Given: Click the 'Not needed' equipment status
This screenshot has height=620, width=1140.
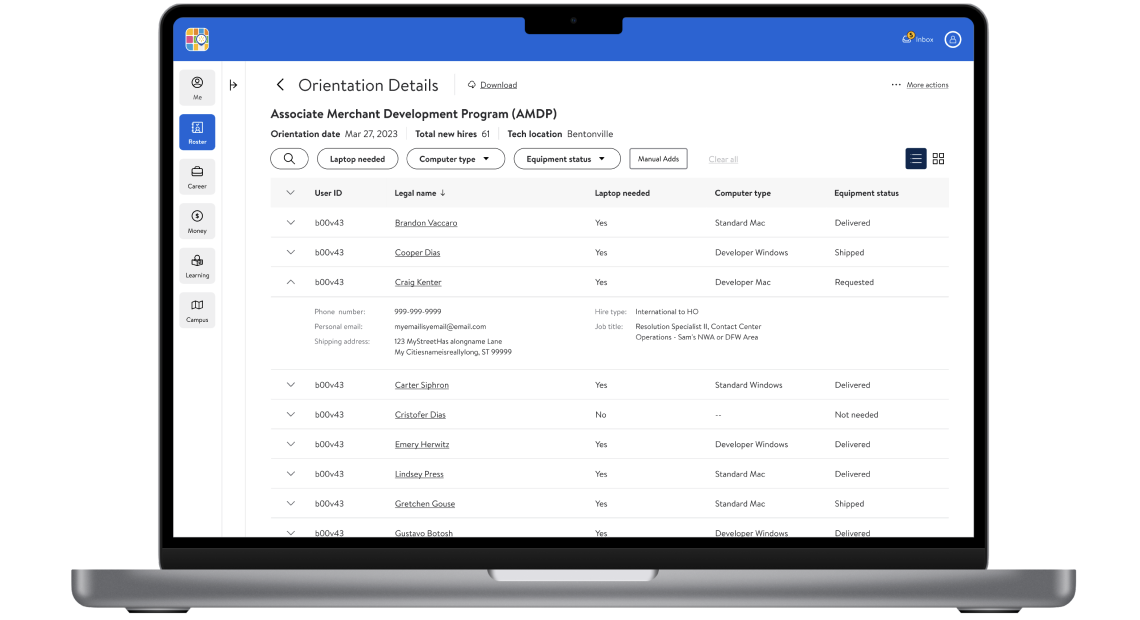Looking at the screenshot, I should click(856, 414).
